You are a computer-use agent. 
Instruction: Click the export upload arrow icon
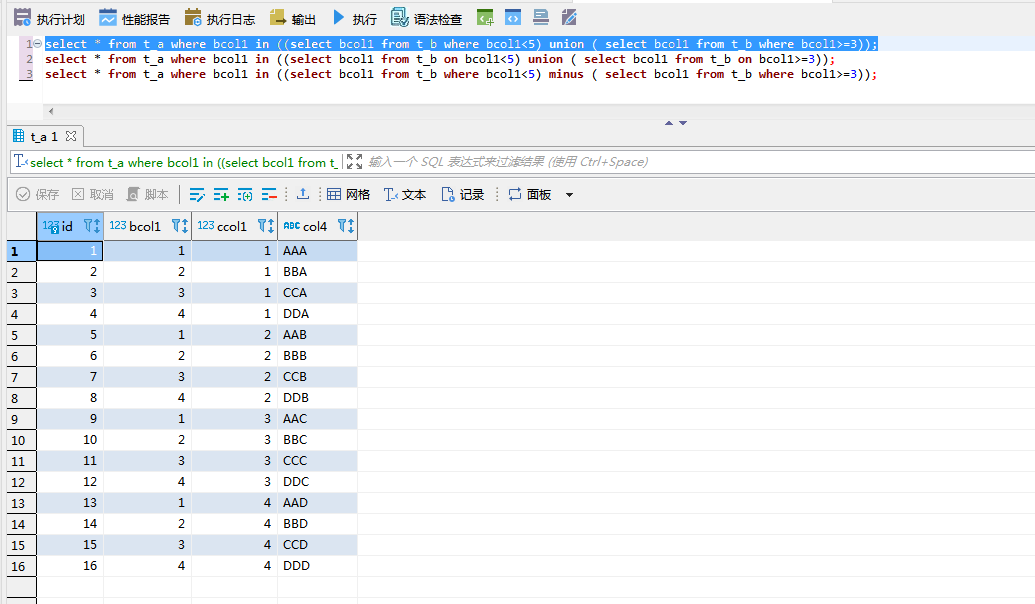(x=303, y=194)
